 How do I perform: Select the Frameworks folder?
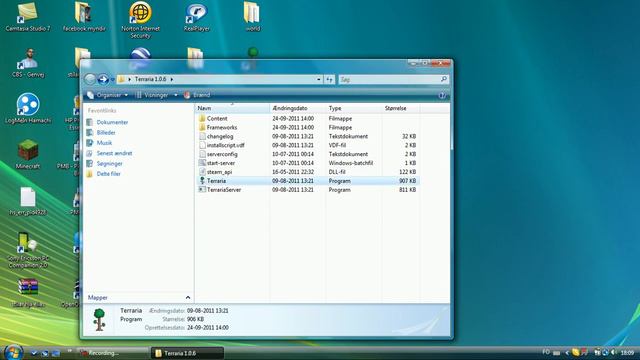tap(222, 127)
